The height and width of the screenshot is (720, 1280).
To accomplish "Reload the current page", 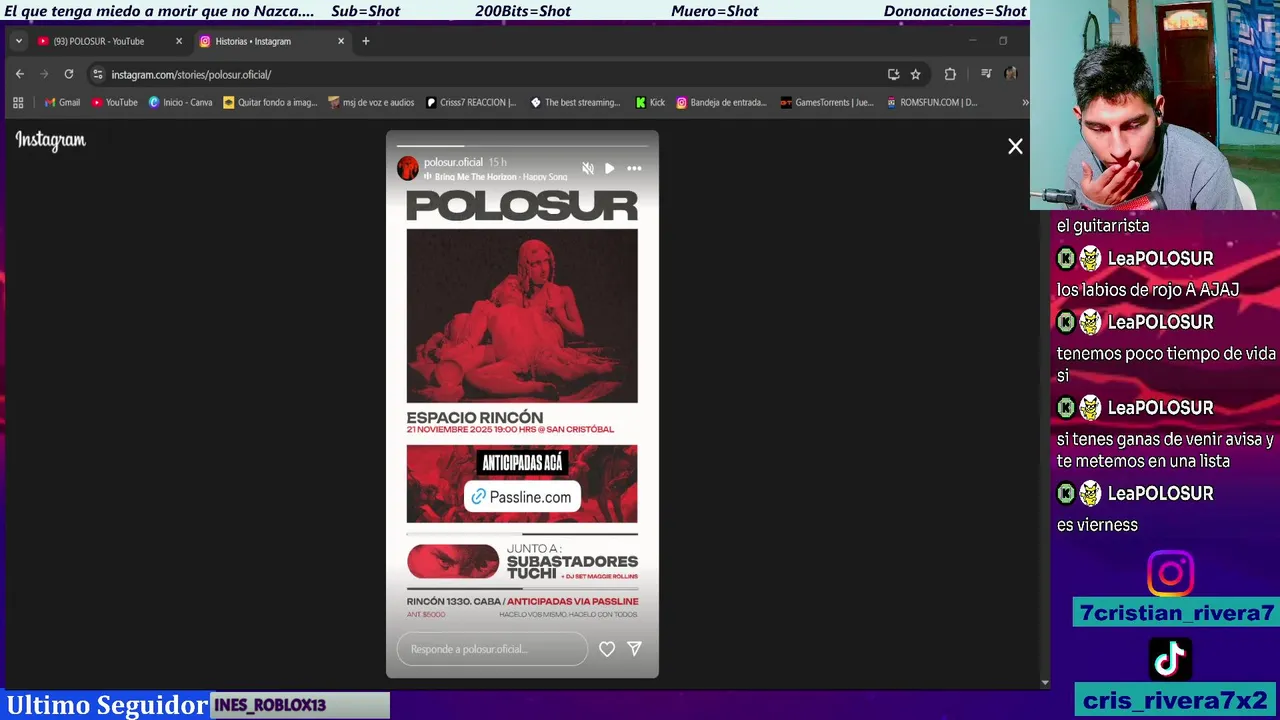I will pos(68,74).
